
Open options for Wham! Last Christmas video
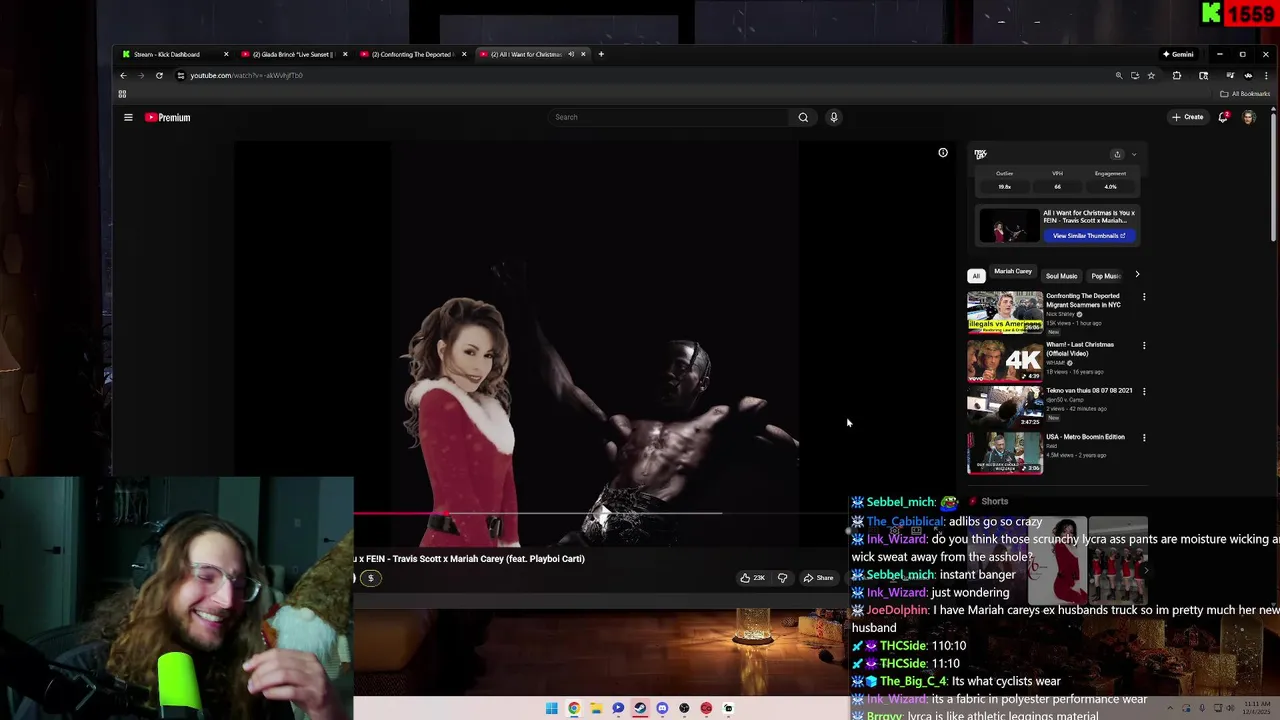click(x=1144, y=345)
